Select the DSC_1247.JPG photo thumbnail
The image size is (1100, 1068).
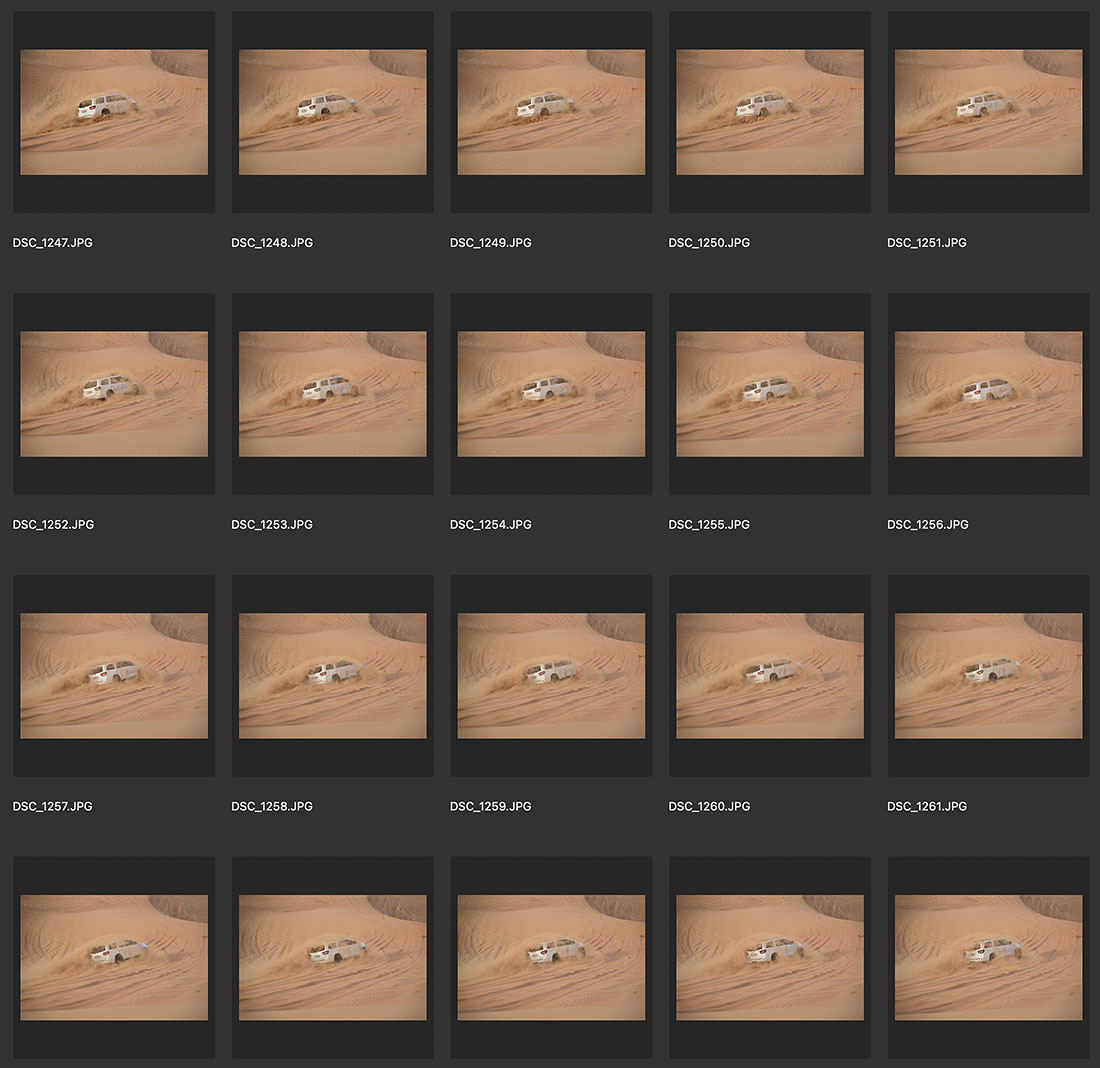pos(114,112)
